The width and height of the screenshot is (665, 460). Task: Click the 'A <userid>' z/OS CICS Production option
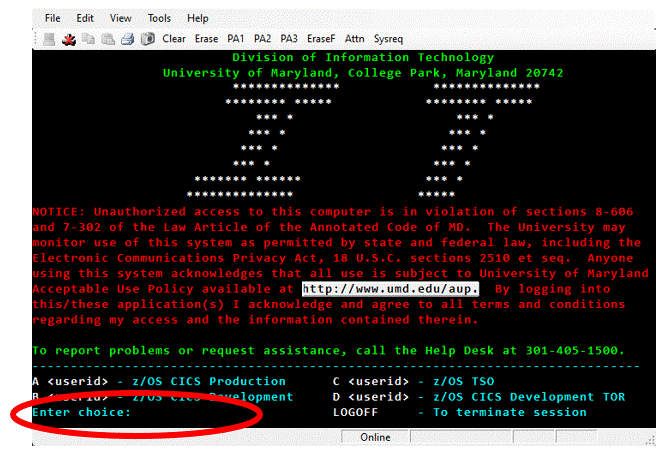pyautogui.click(x=159, y=382)
